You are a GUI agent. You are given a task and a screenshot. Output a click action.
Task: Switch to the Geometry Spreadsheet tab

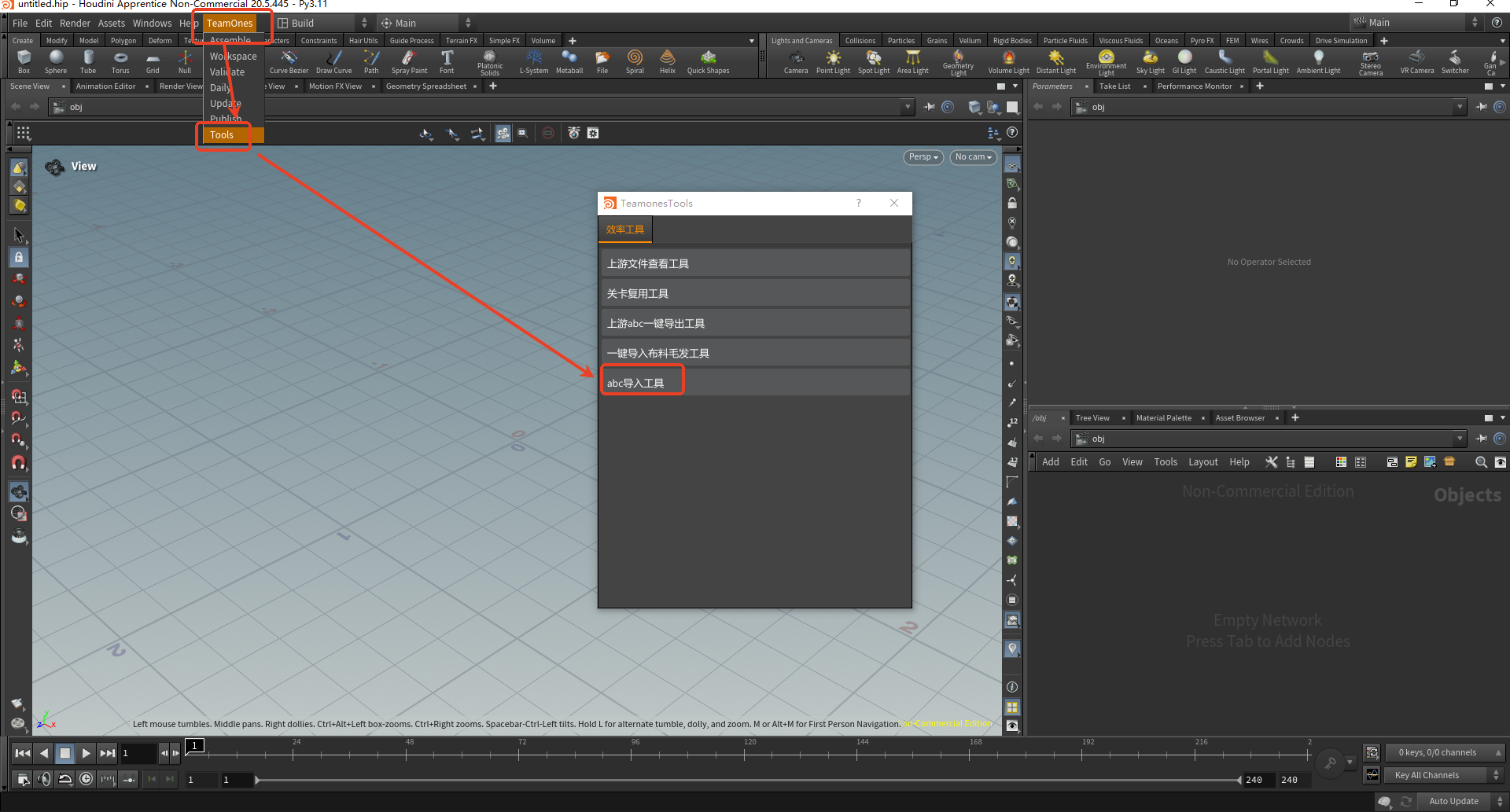[x=425, y=86]
